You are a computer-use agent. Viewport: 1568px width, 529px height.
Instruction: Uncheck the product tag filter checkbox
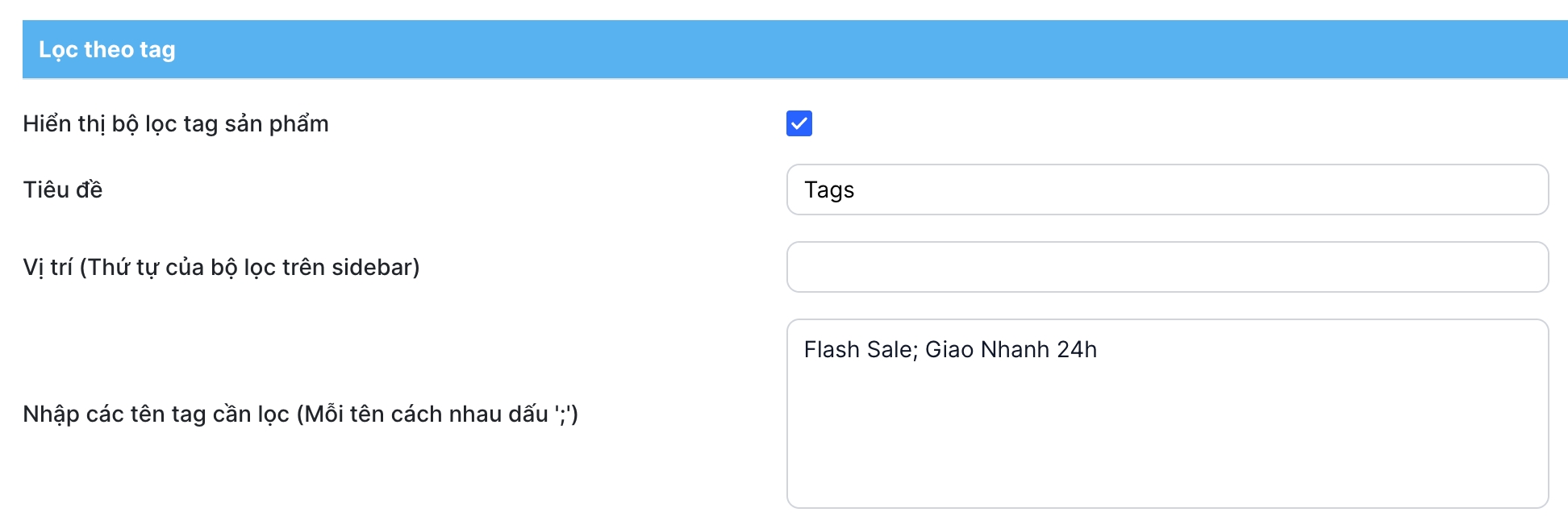pyautogui.click(x=799, y=123)
